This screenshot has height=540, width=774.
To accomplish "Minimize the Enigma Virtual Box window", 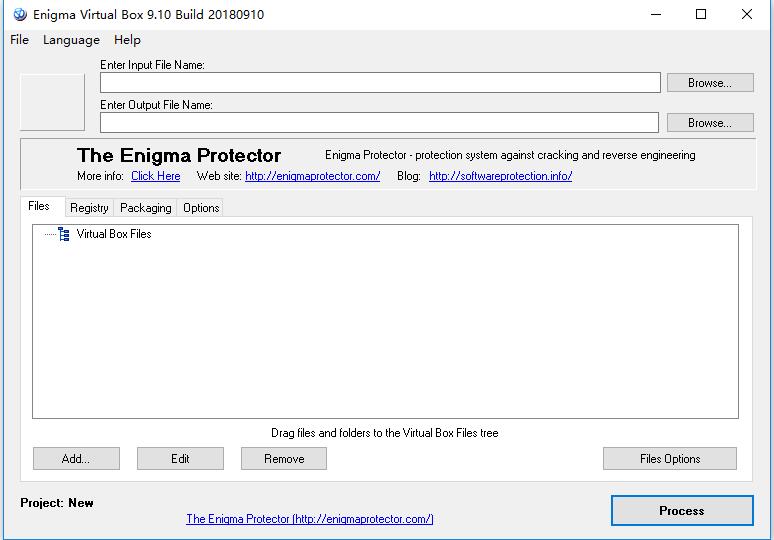I will pos(656,14).
